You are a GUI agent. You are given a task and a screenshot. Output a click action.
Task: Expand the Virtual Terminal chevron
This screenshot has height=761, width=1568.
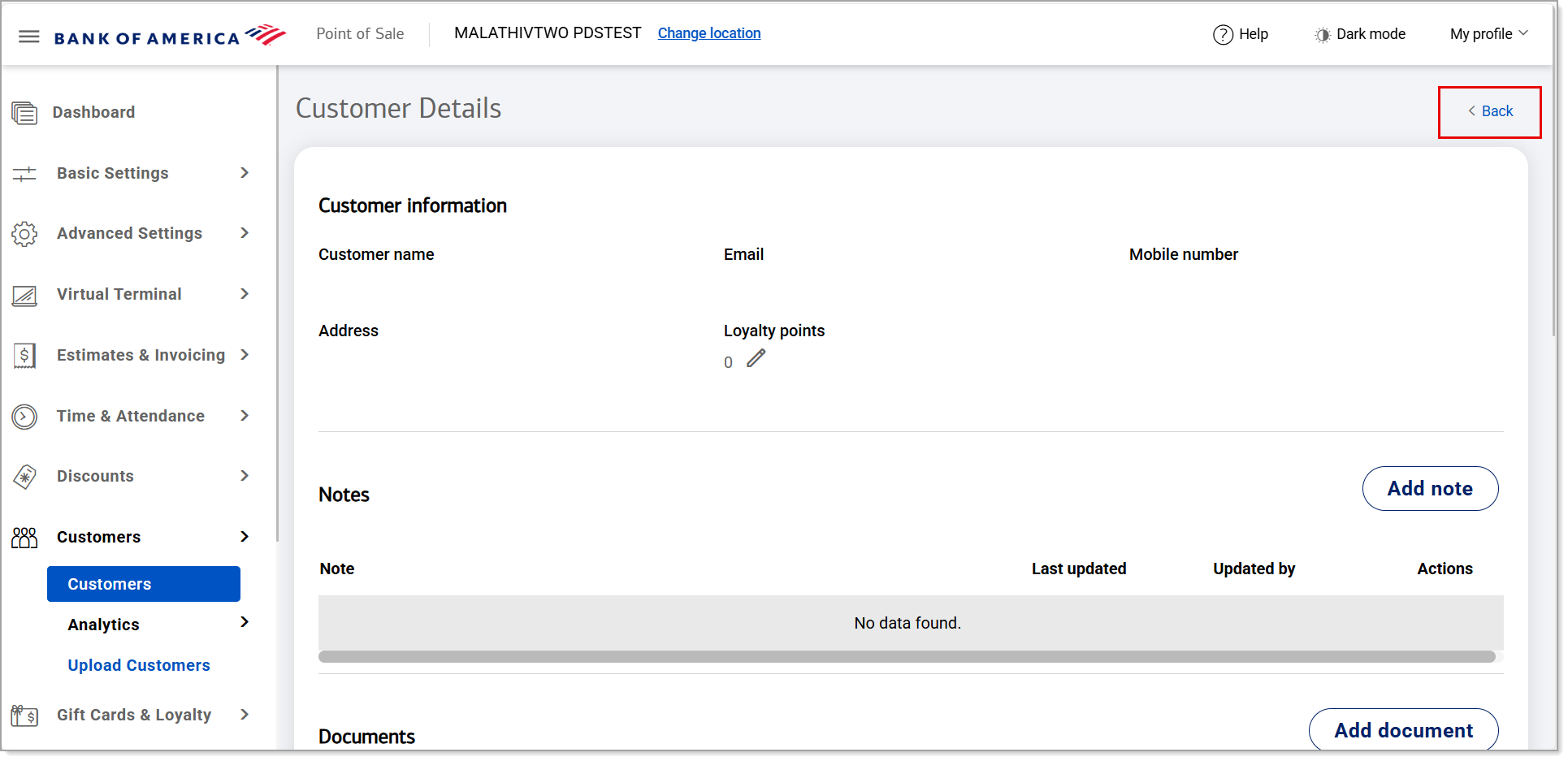[x=245, y=294]
